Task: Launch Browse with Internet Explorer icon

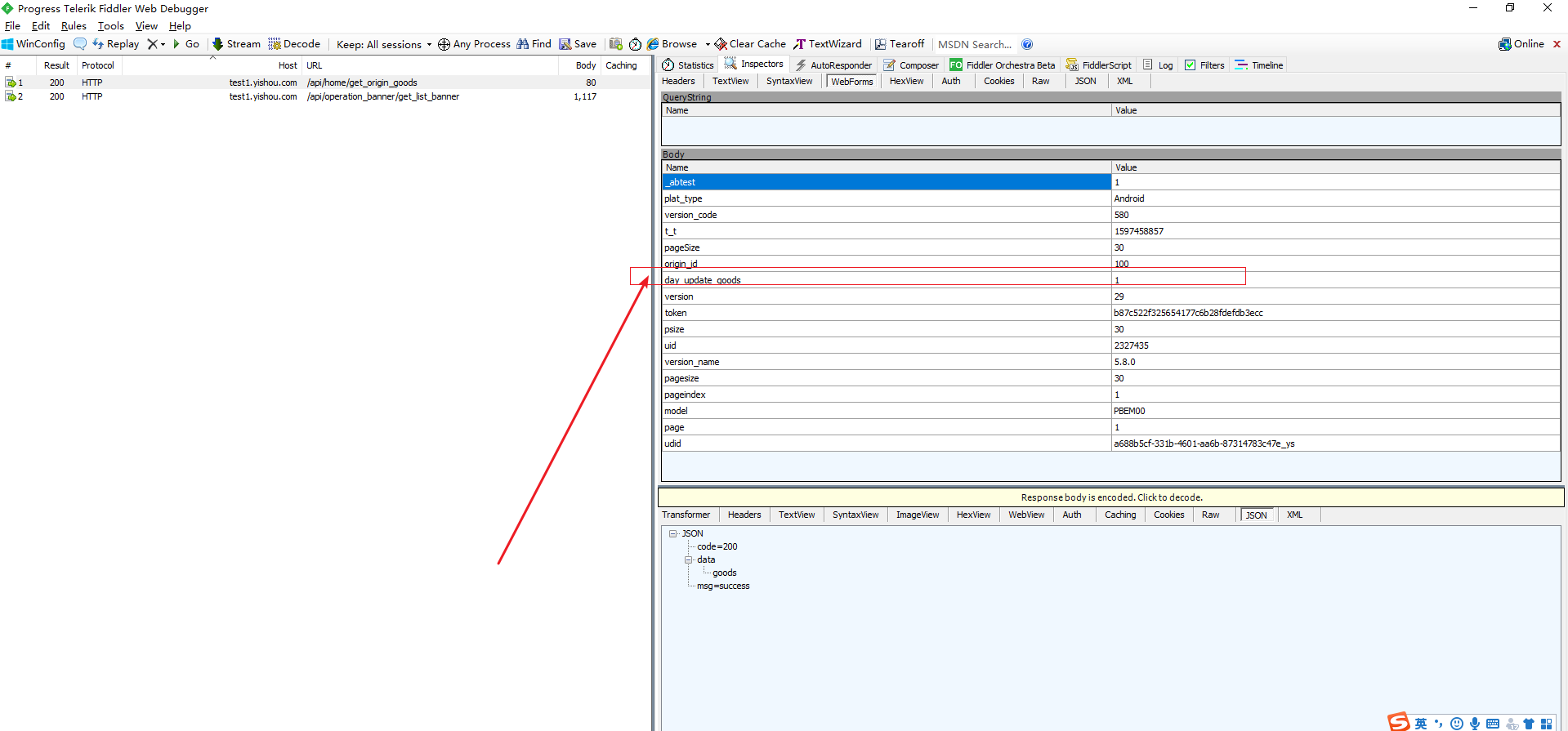Action: pos(653,44)
